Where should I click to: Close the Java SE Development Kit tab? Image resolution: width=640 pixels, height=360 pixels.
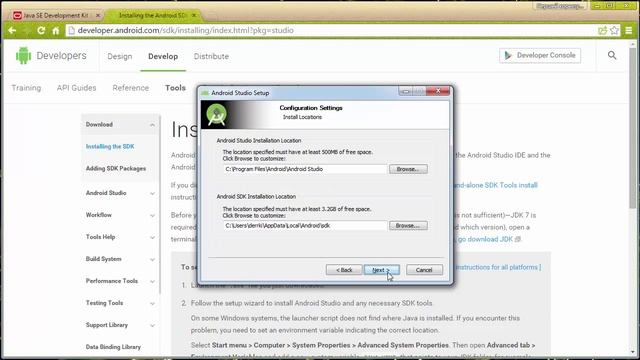pos(98,15)
